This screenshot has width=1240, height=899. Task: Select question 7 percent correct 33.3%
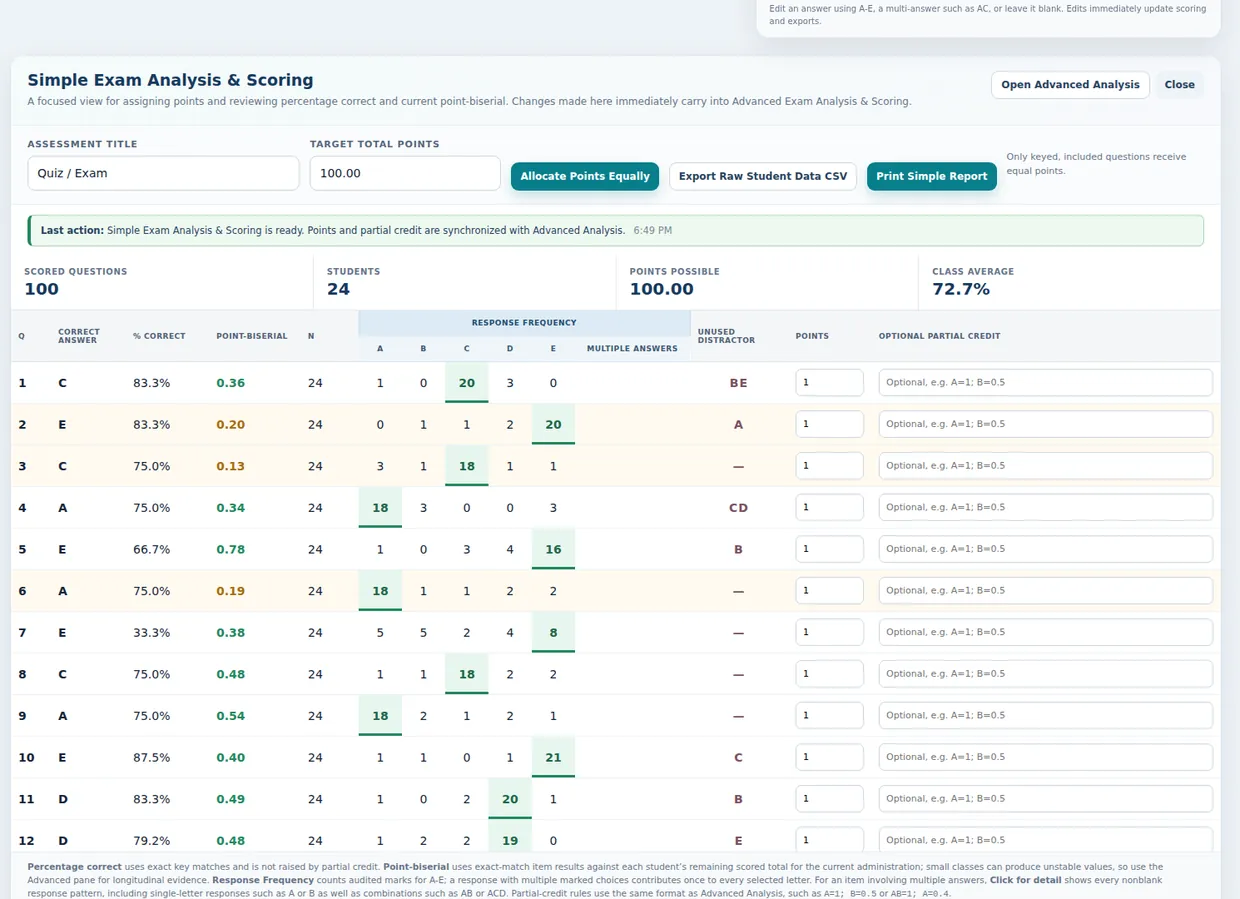[x=151, y=633]
